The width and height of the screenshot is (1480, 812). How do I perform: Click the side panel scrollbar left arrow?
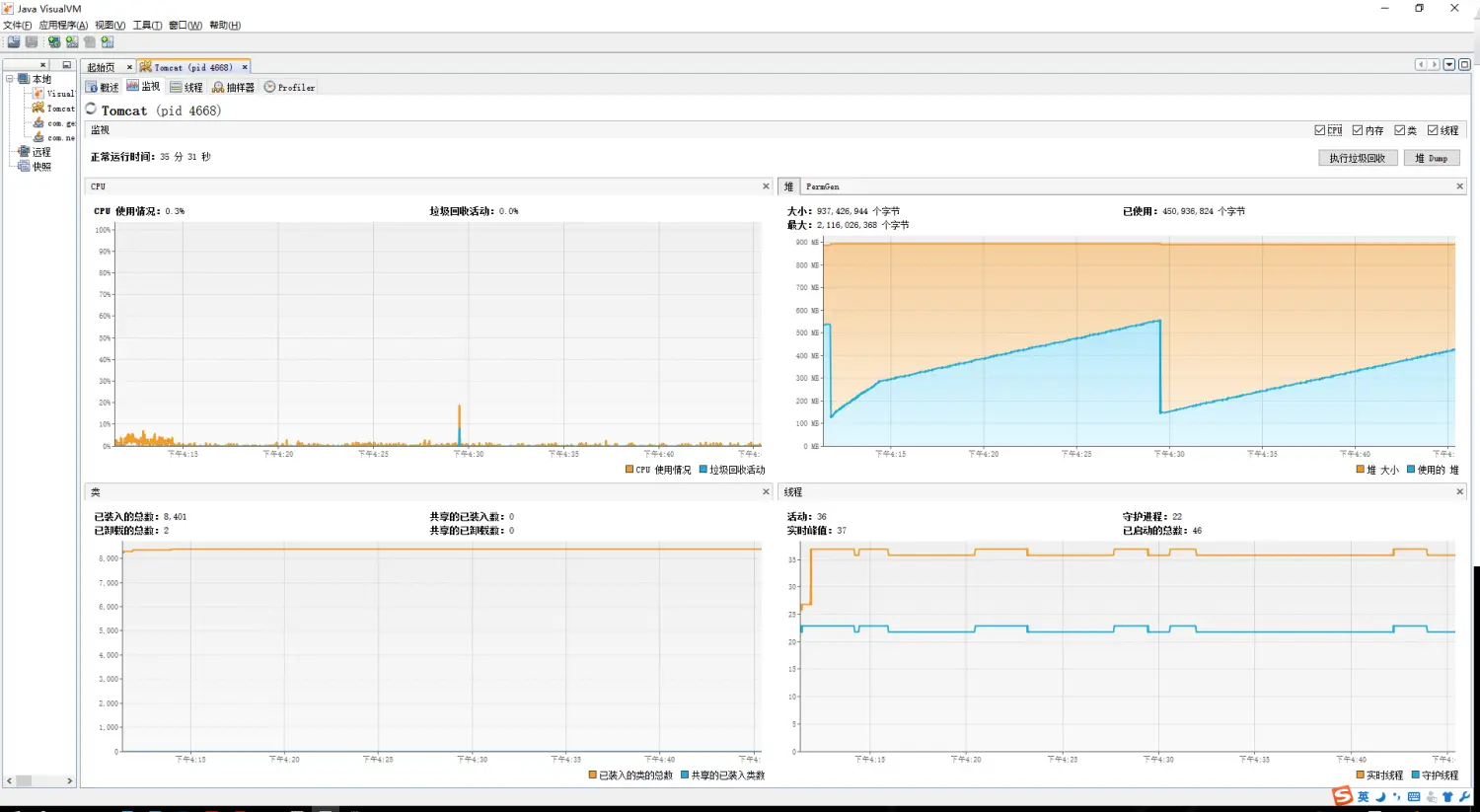(x=9, y=780)
